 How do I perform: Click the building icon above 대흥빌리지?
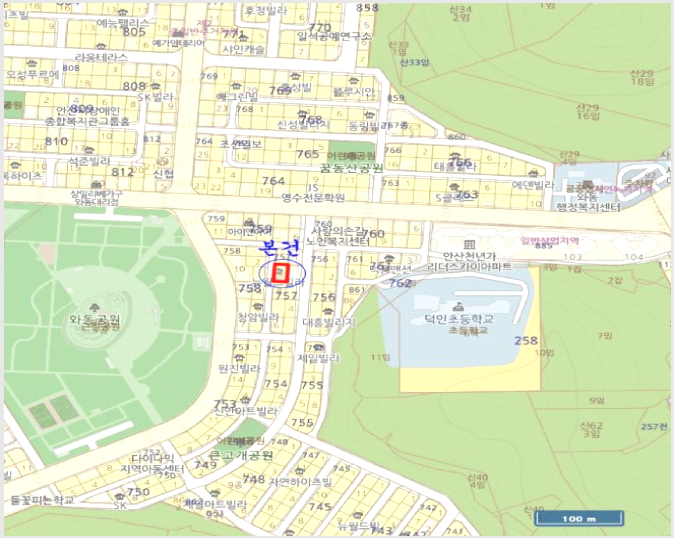coord(328,311)
